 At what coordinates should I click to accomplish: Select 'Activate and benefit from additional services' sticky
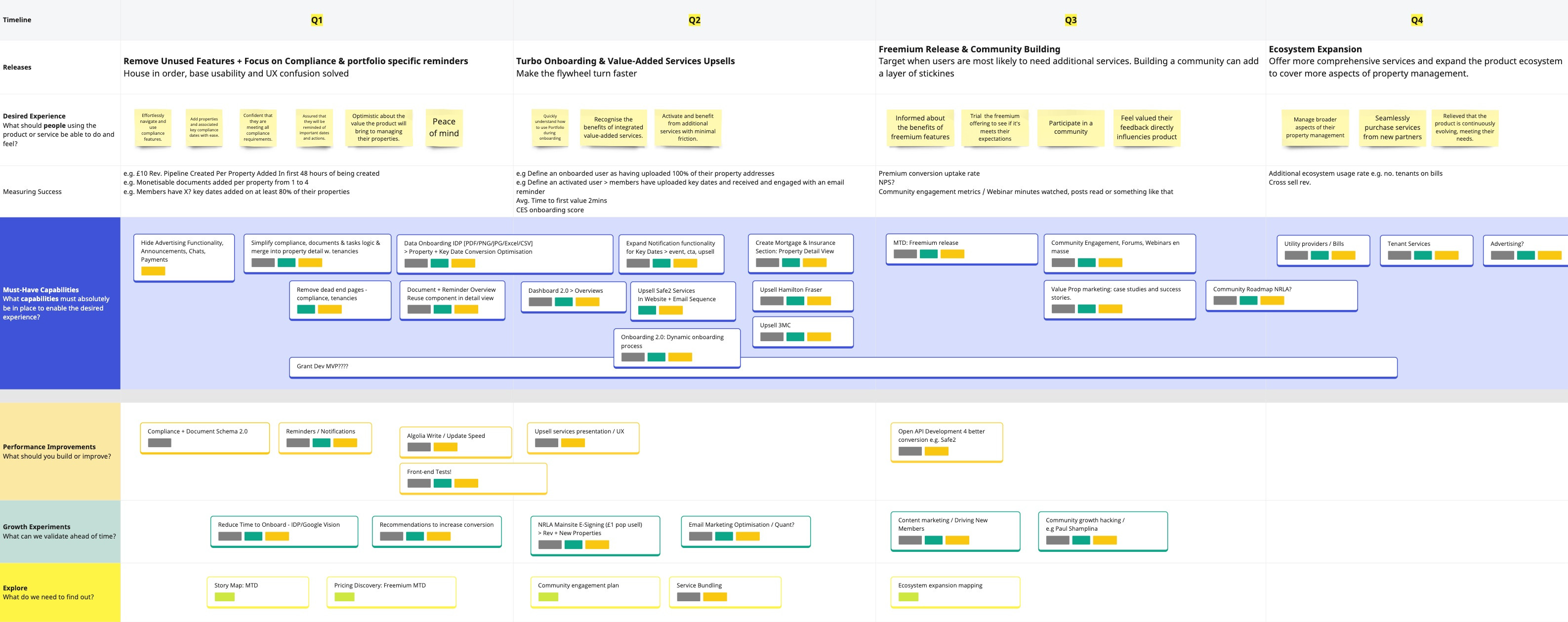point(688,128)
